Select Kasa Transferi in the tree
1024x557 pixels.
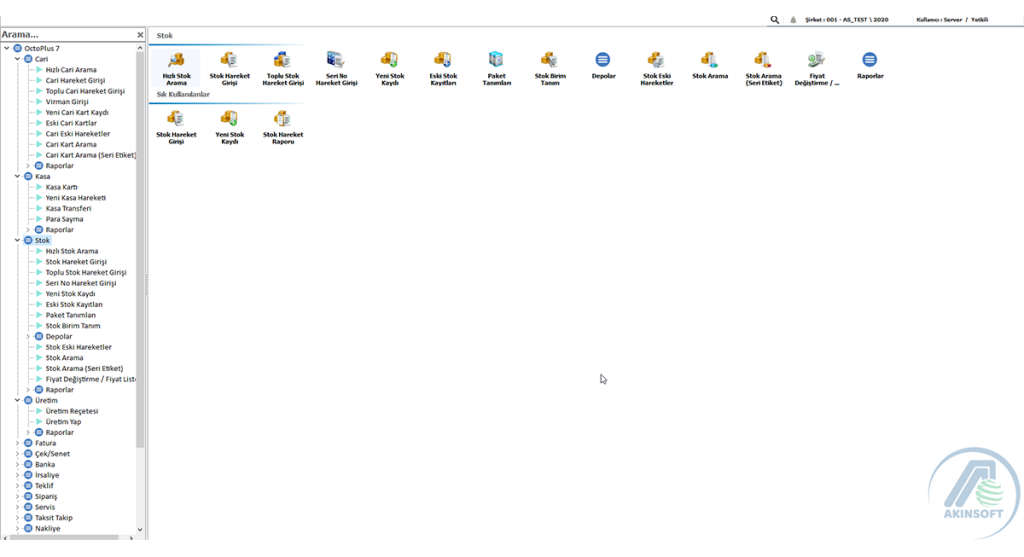(68, 208)
